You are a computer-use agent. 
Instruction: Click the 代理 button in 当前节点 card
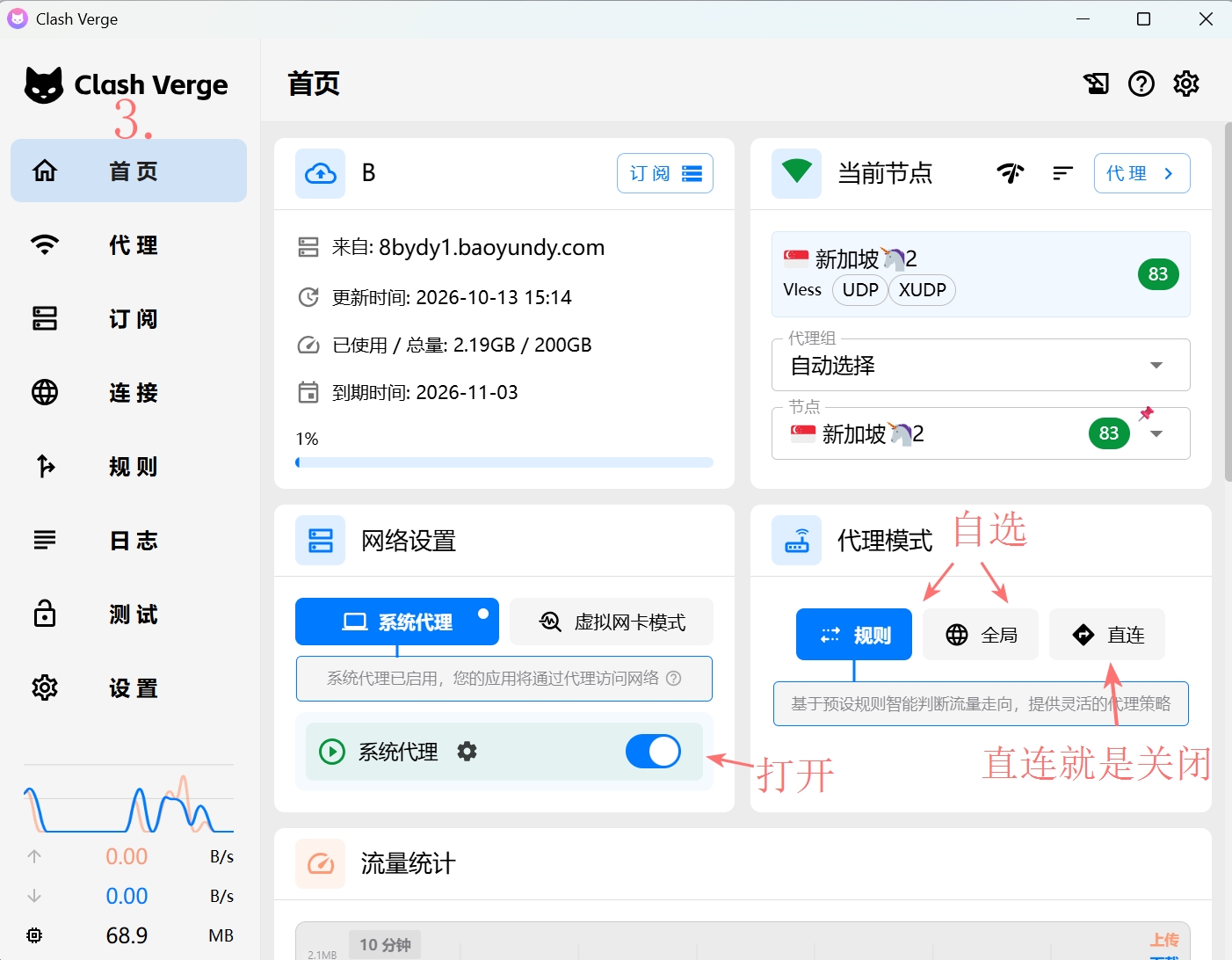coord(1141,173)
